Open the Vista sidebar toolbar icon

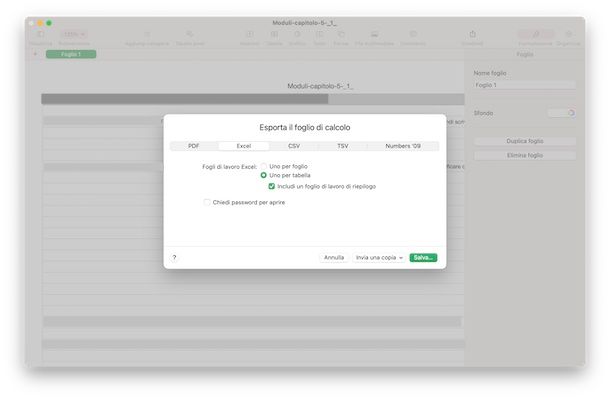point(40,35)
